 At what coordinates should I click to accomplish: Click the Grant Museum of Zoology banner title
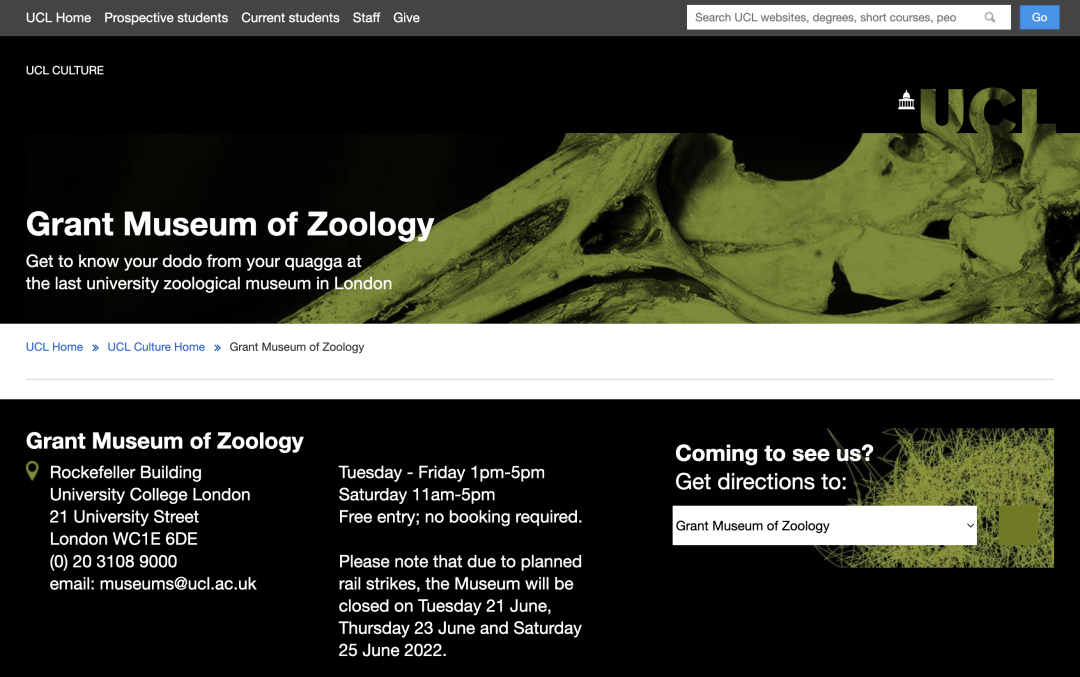tap(230, 224)
